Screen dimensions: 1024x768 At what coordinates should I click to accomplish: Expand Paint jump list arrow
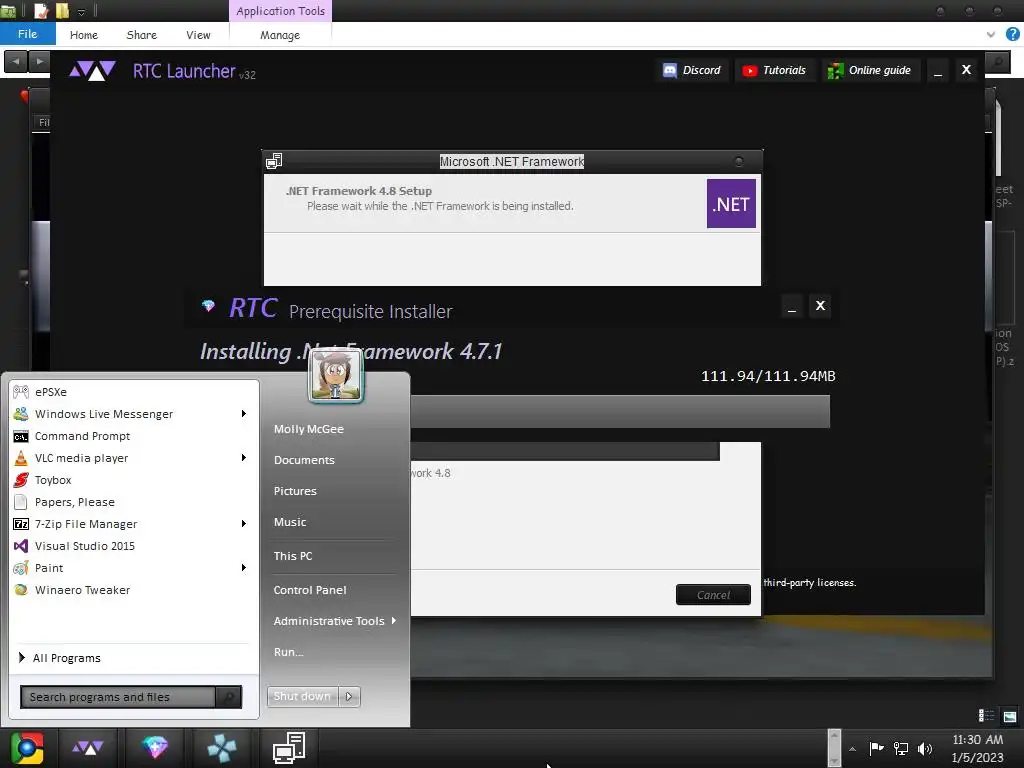tap(244, 568)
